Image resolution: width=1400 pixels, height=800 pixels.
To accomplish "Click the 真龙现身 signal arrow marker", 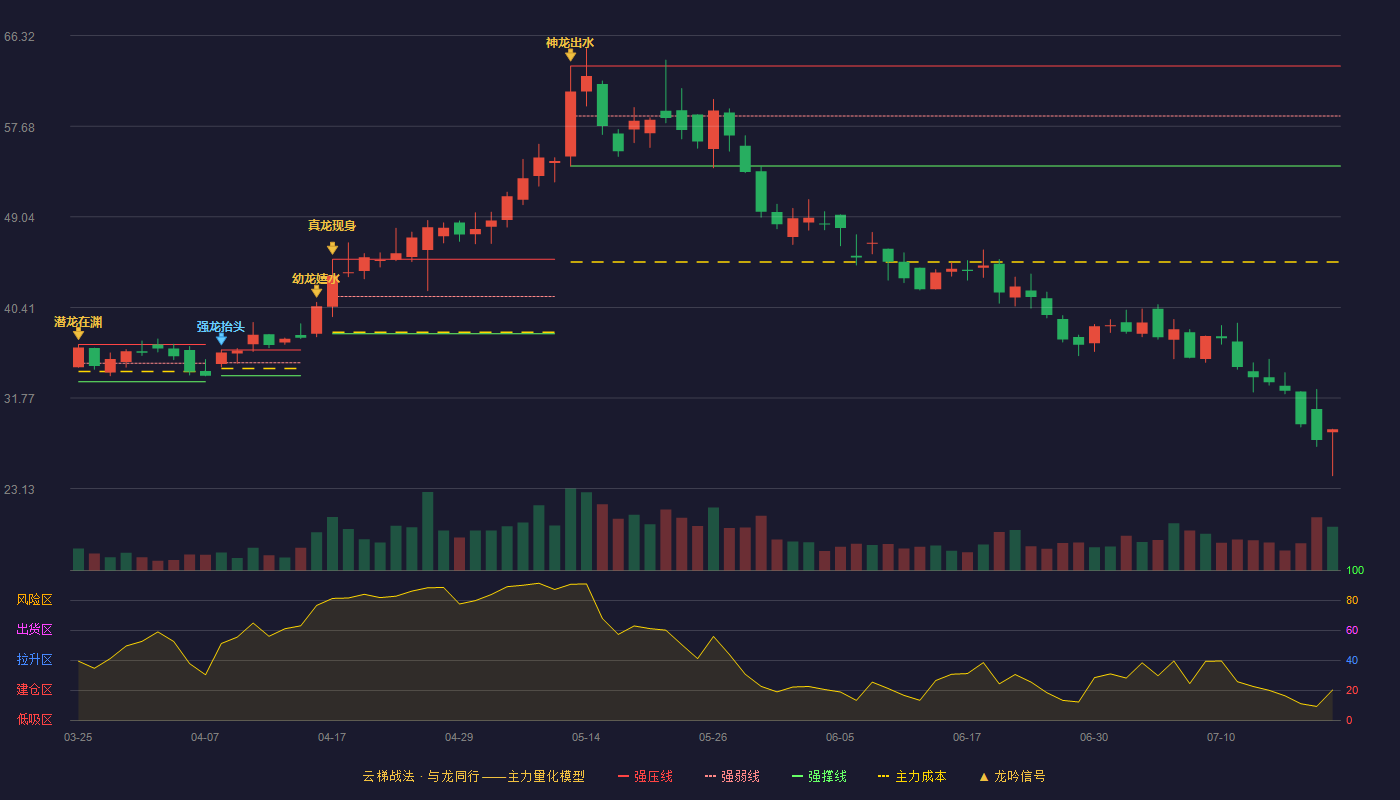I will click(332, 248).
